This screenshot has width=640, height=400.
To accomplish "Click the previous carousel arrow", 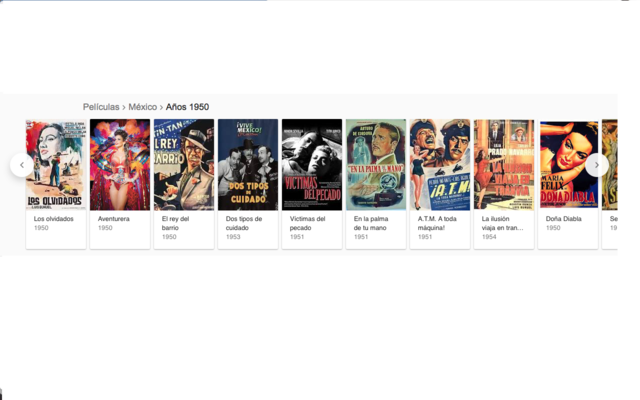I will coord(22,165).
